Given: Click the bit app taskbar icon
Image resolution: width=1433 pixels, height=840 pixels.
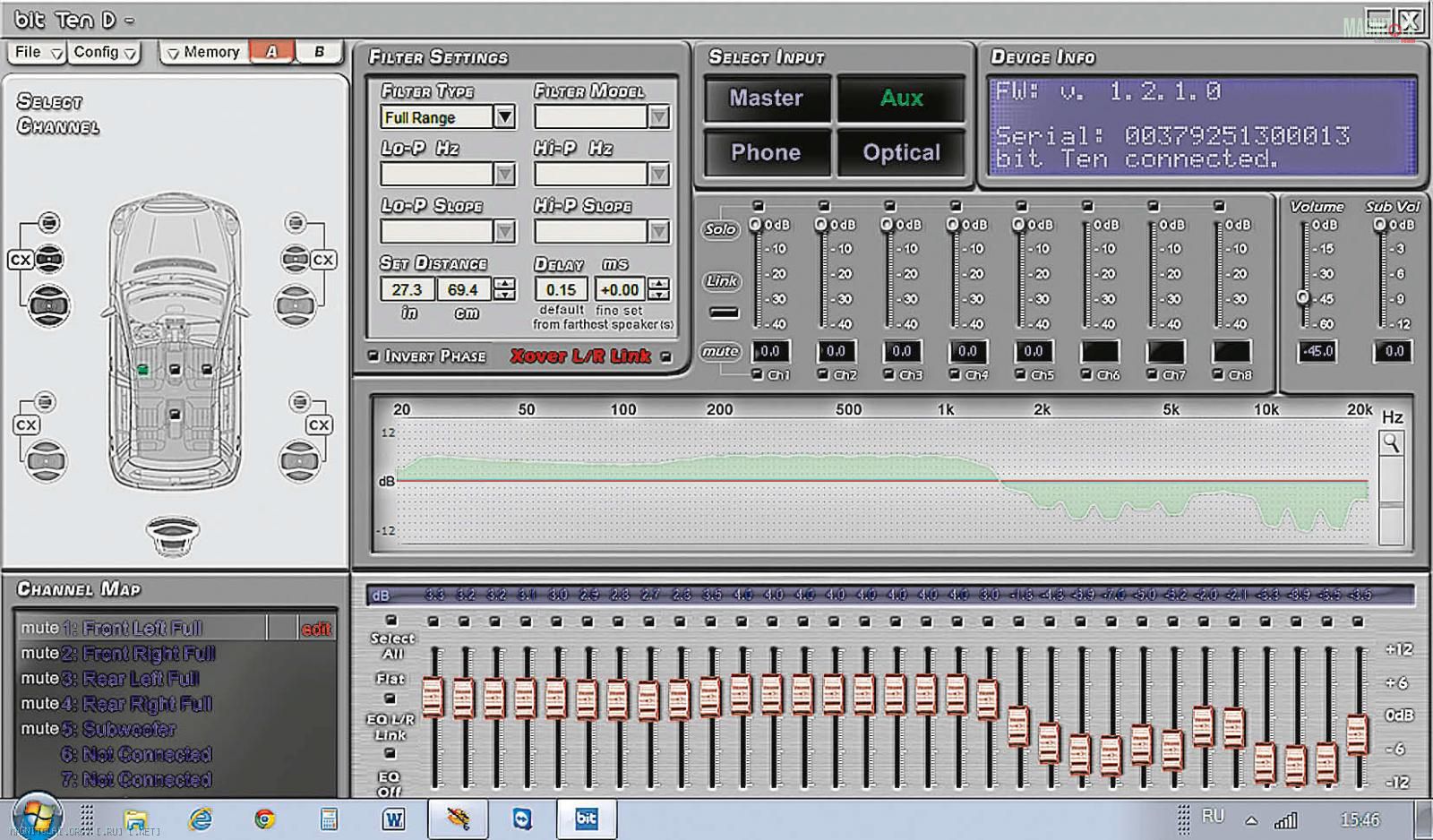Looking at the screenshot, I should [587, 819].
